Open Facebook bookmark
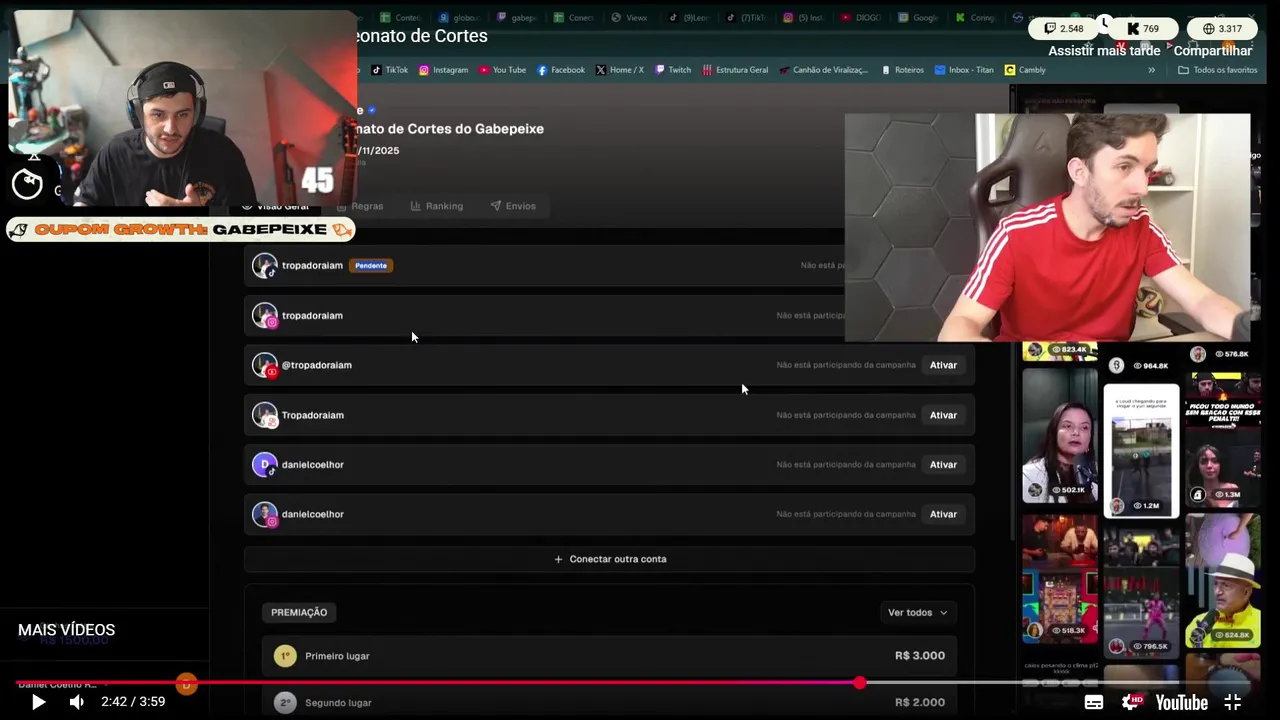 click(x=561, y=70)
